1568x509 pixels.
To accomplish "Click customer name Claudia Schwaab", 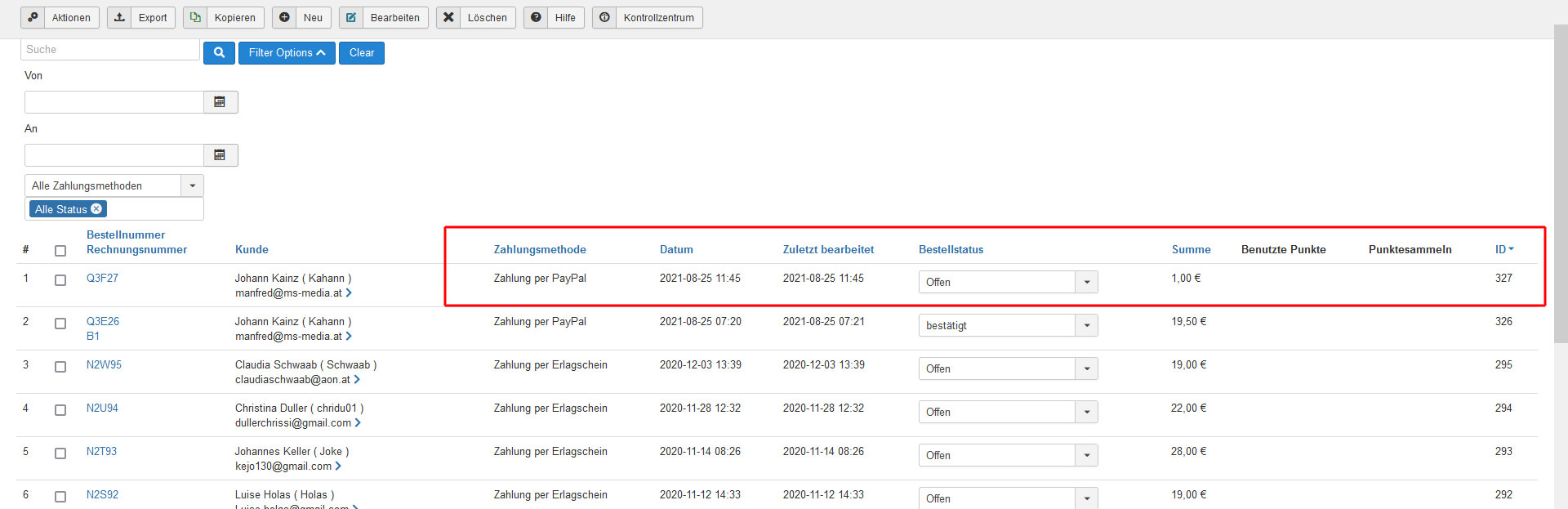I will tap(276, 364).
